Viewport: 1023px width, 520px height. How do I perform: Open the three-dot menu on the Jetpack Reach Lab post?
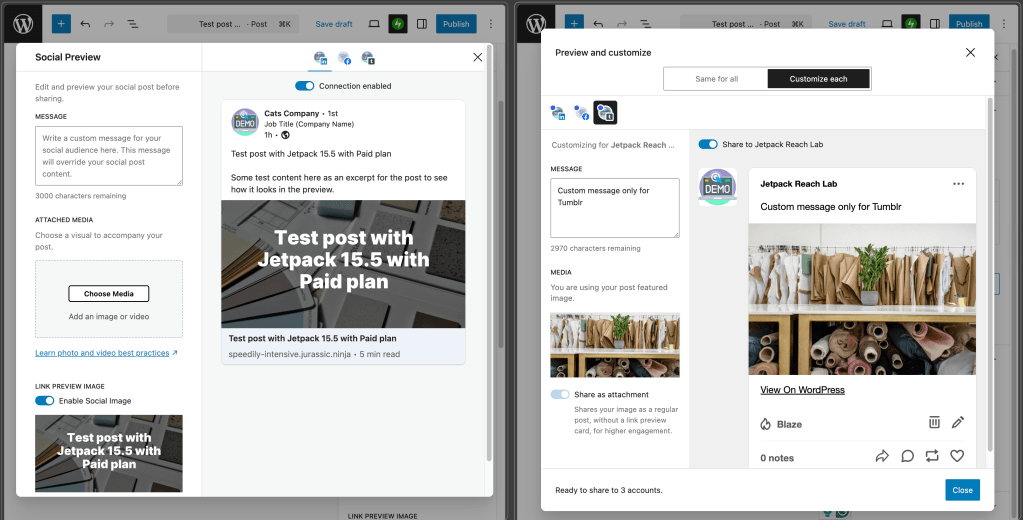pyautogui.click(x=959, y=184)
